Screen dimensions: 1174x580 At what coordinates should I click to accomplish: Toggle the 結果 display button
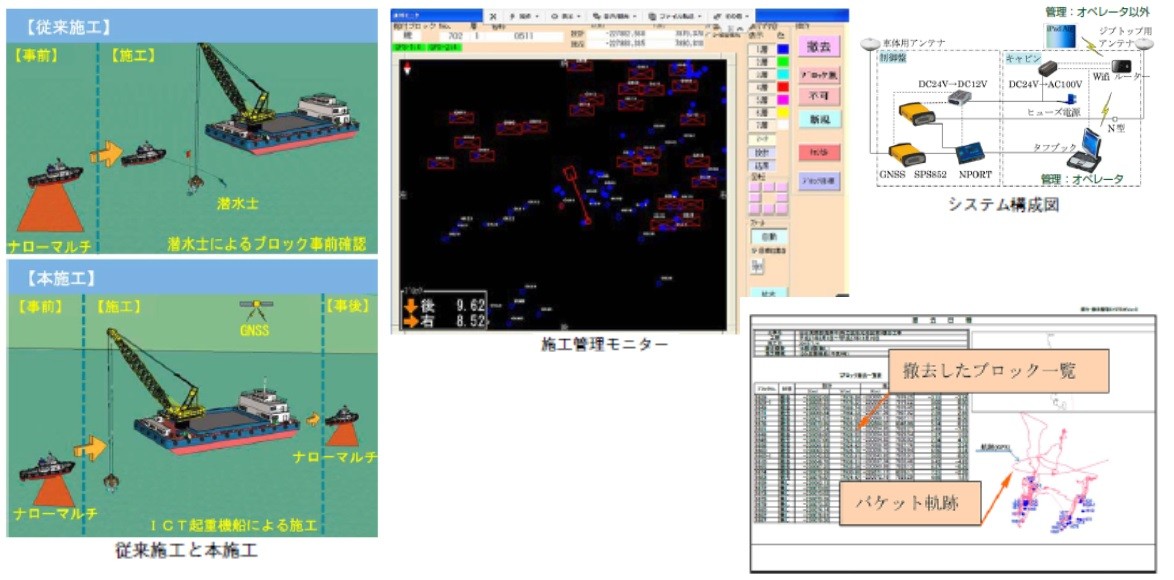pos(761,165)
